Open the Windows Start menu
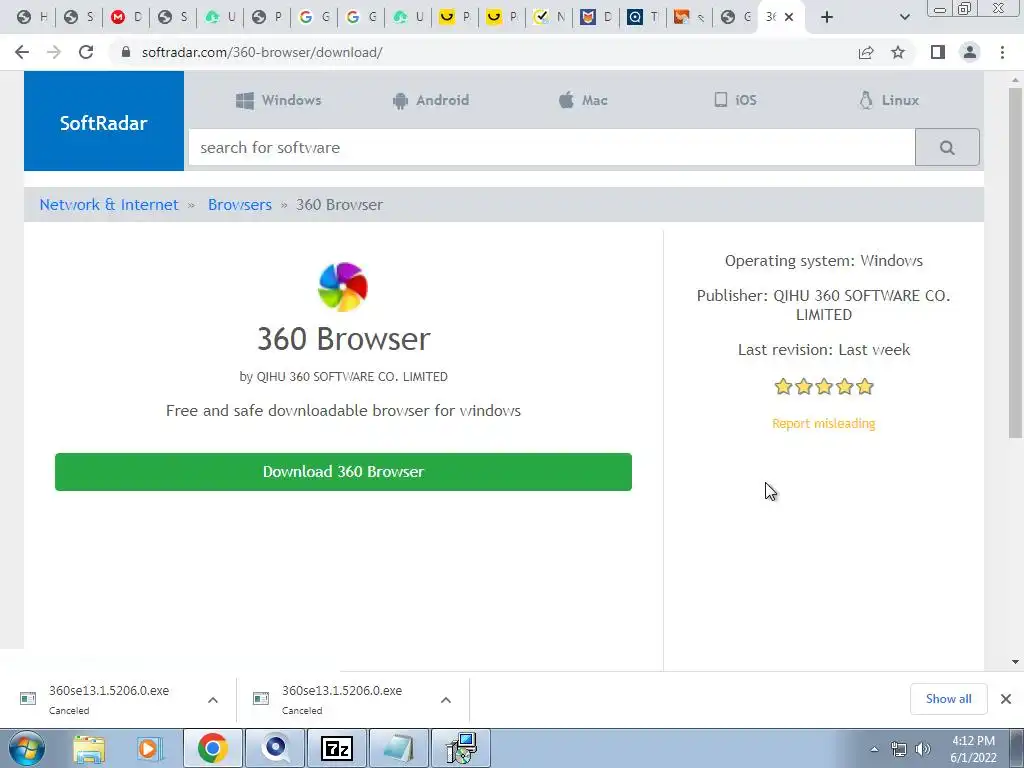Screen dimensions: 1024x768 (x=26, y=748)
